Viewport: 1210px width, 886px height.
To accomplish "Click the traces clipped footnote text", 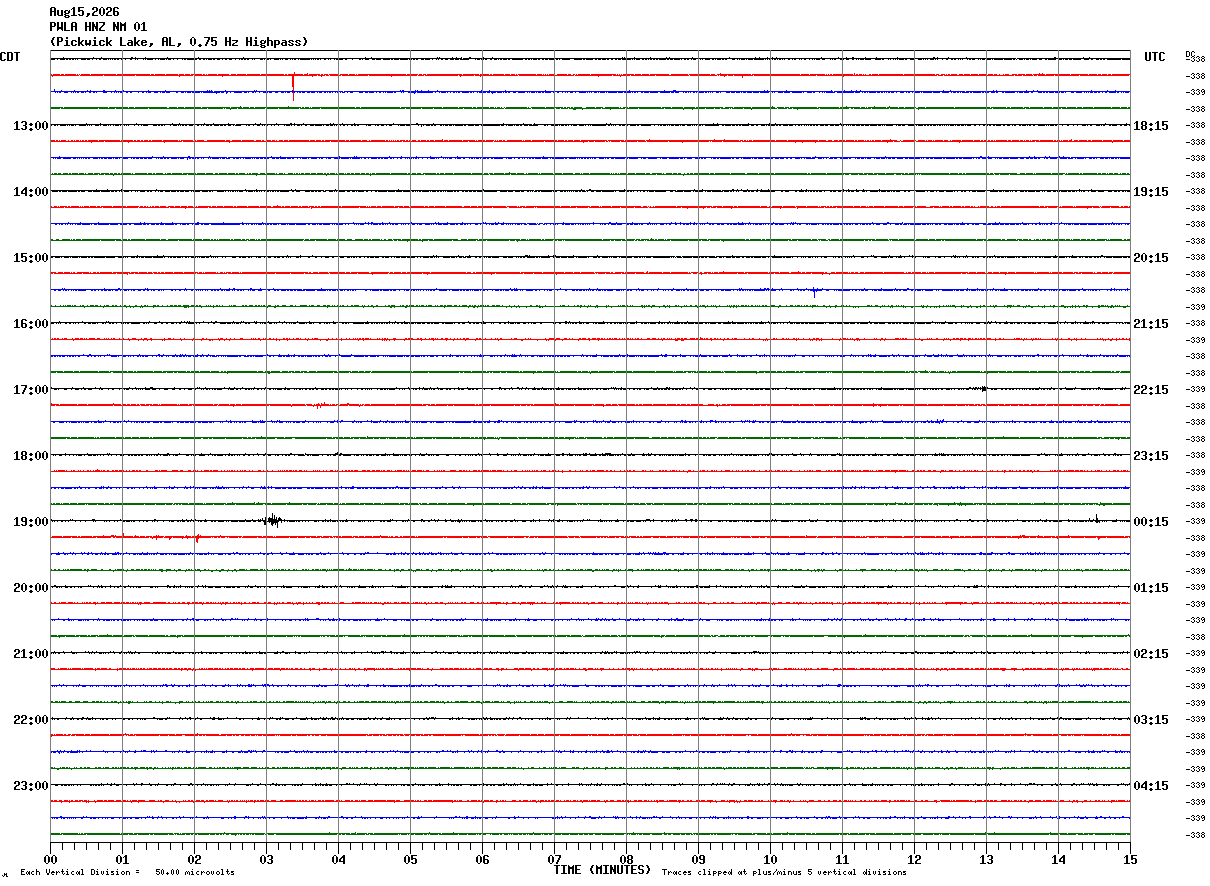I will [x=784, y=873].
